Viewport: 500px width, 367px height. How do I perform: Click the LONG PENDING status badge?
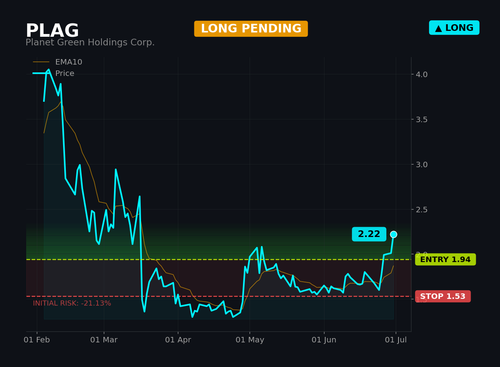pyautogui.click(x=251, y=29)
